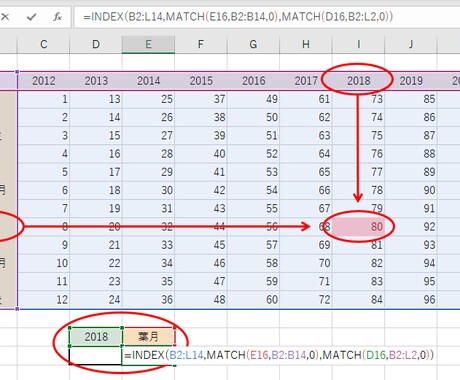Select column H header
This screenshot has height=380, width=460.
coord(306,44)
